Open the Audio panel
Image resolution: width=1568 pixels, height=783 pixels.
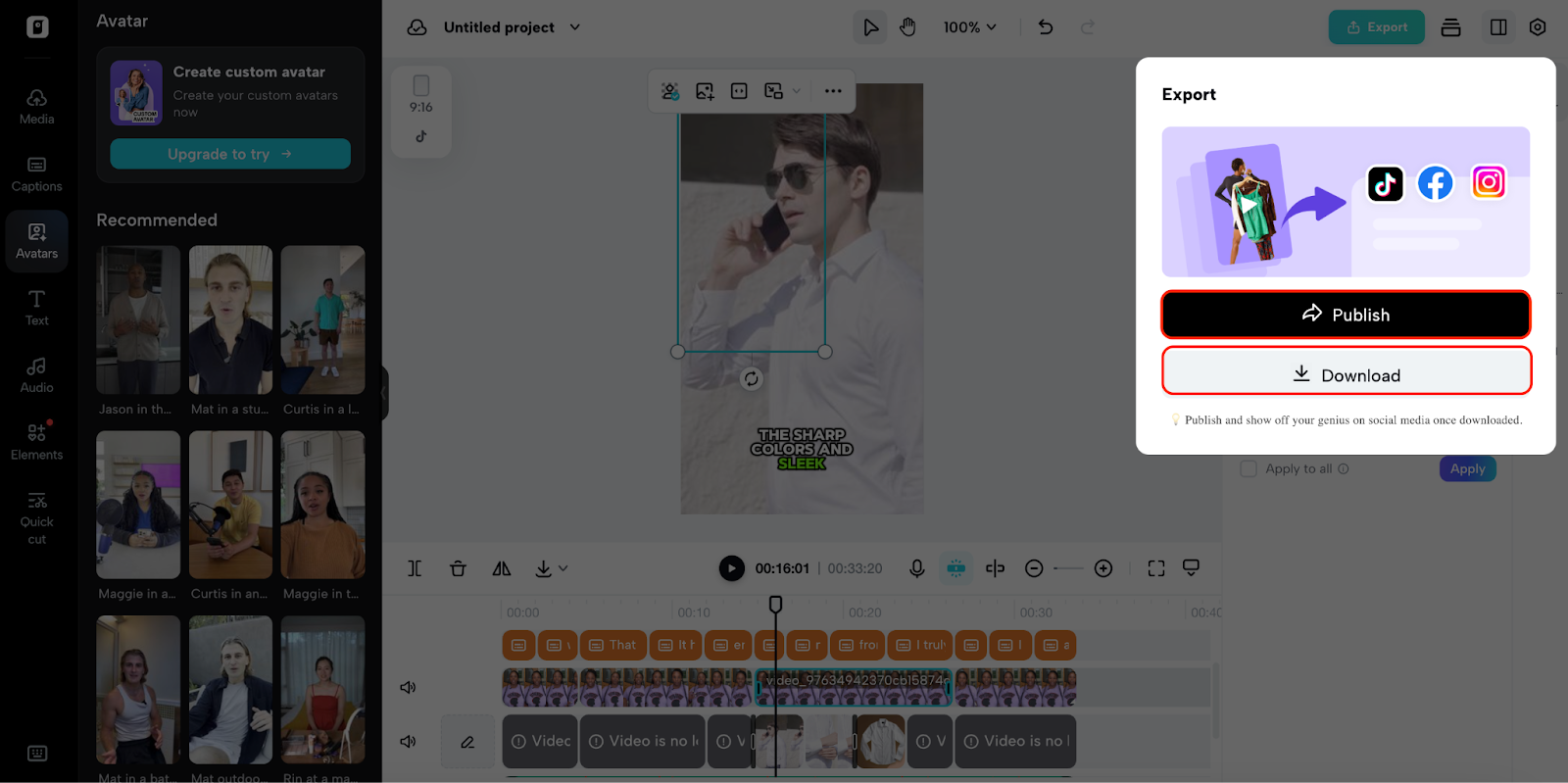coord(36,375)
